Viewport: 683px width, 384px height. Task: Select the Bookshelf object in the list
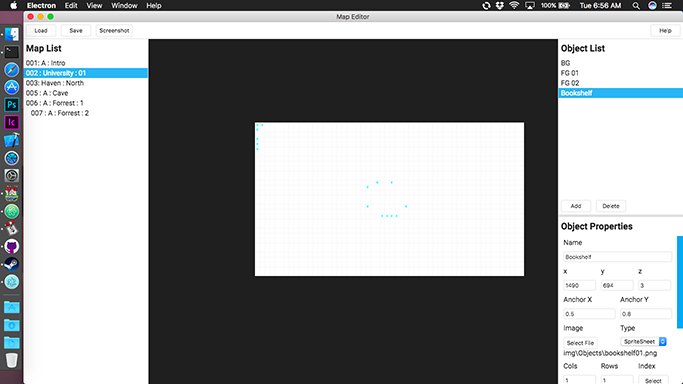coord(621,93)
